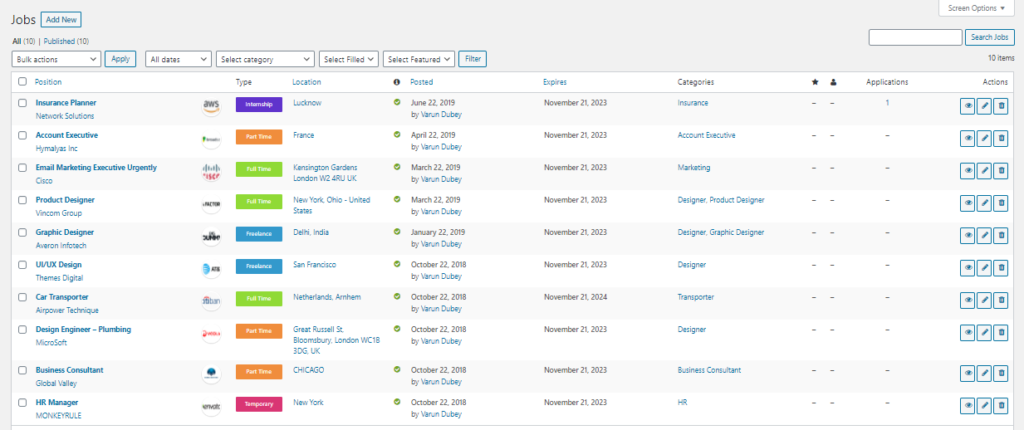Click the Add New job button
The height and width of the screenshot is (430, 1024).
click(61, 20)
